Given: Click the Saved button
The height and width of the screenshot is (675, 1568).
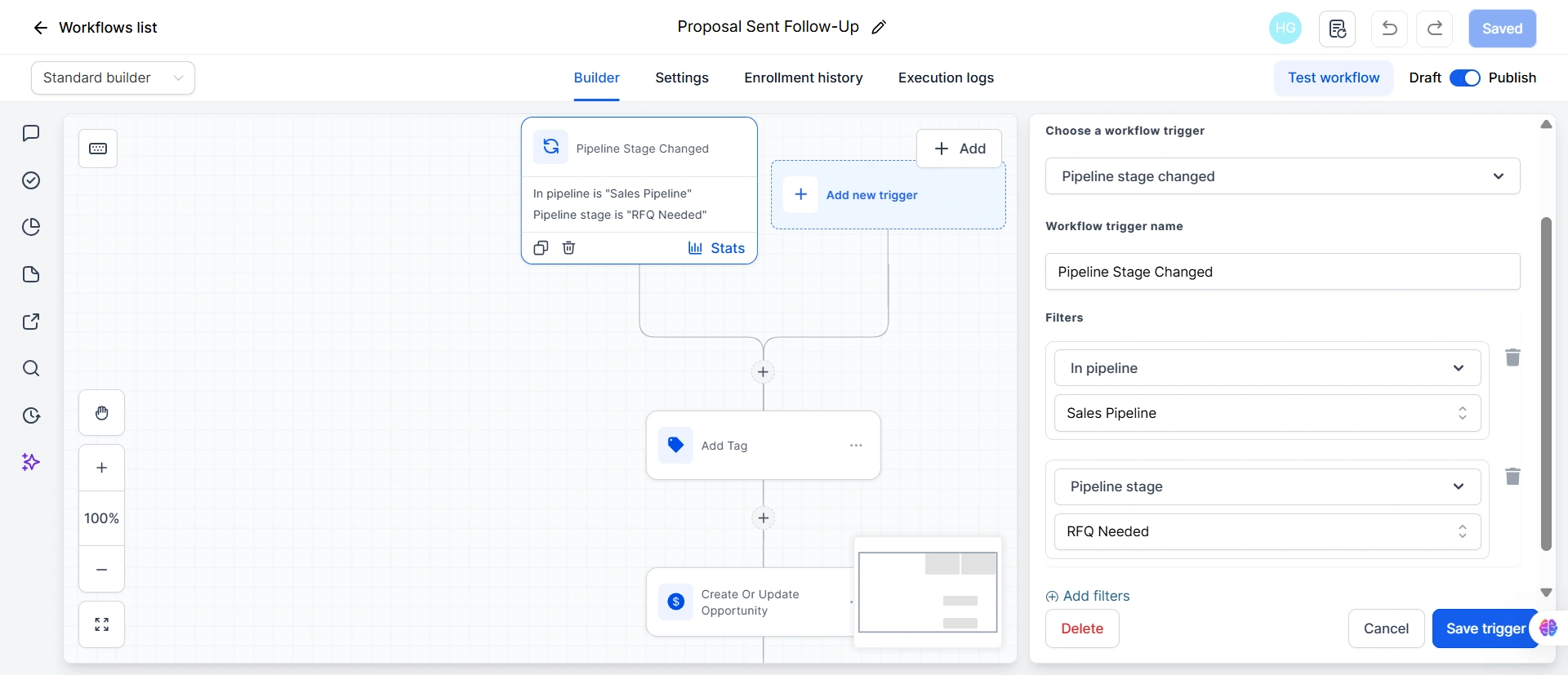Looking at the screenshot, I should click(x=1502, y=29).
